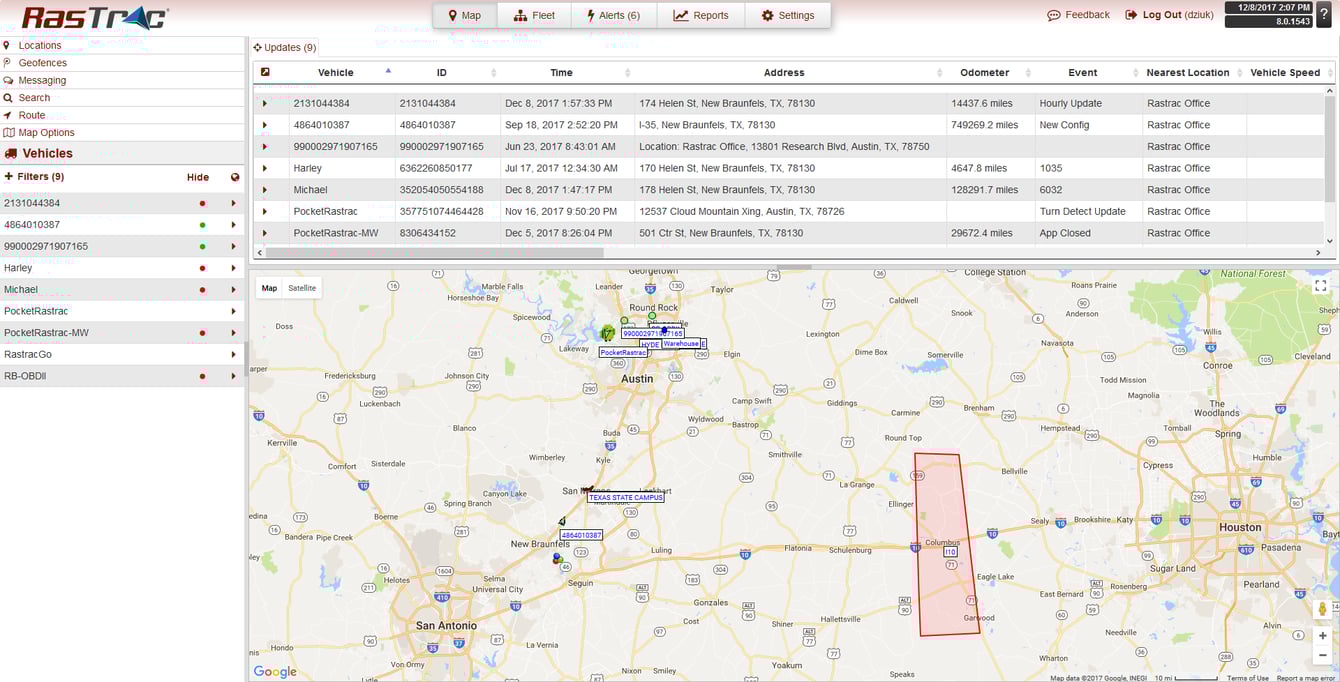Image resolution: width=1340 pixels, height=682 pixels.
Task: Open Messaging via the speech bubble icon
Action: click(10, 80)
